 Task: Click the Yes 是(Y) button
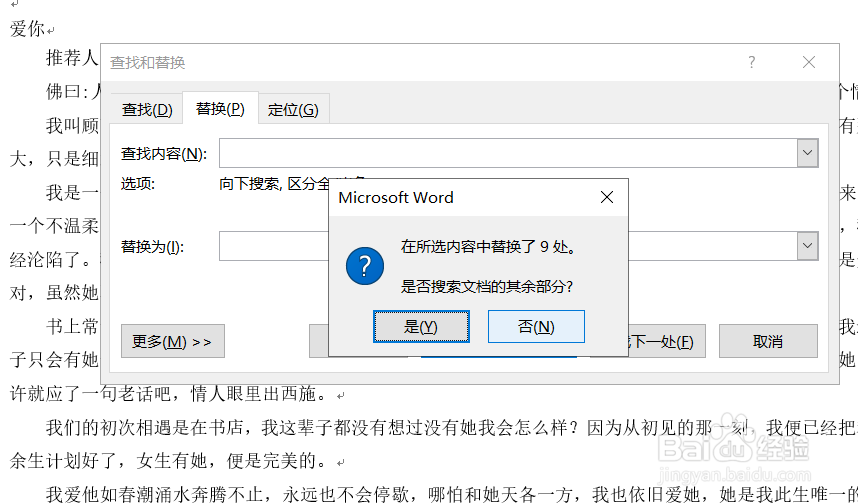(421, 327)
